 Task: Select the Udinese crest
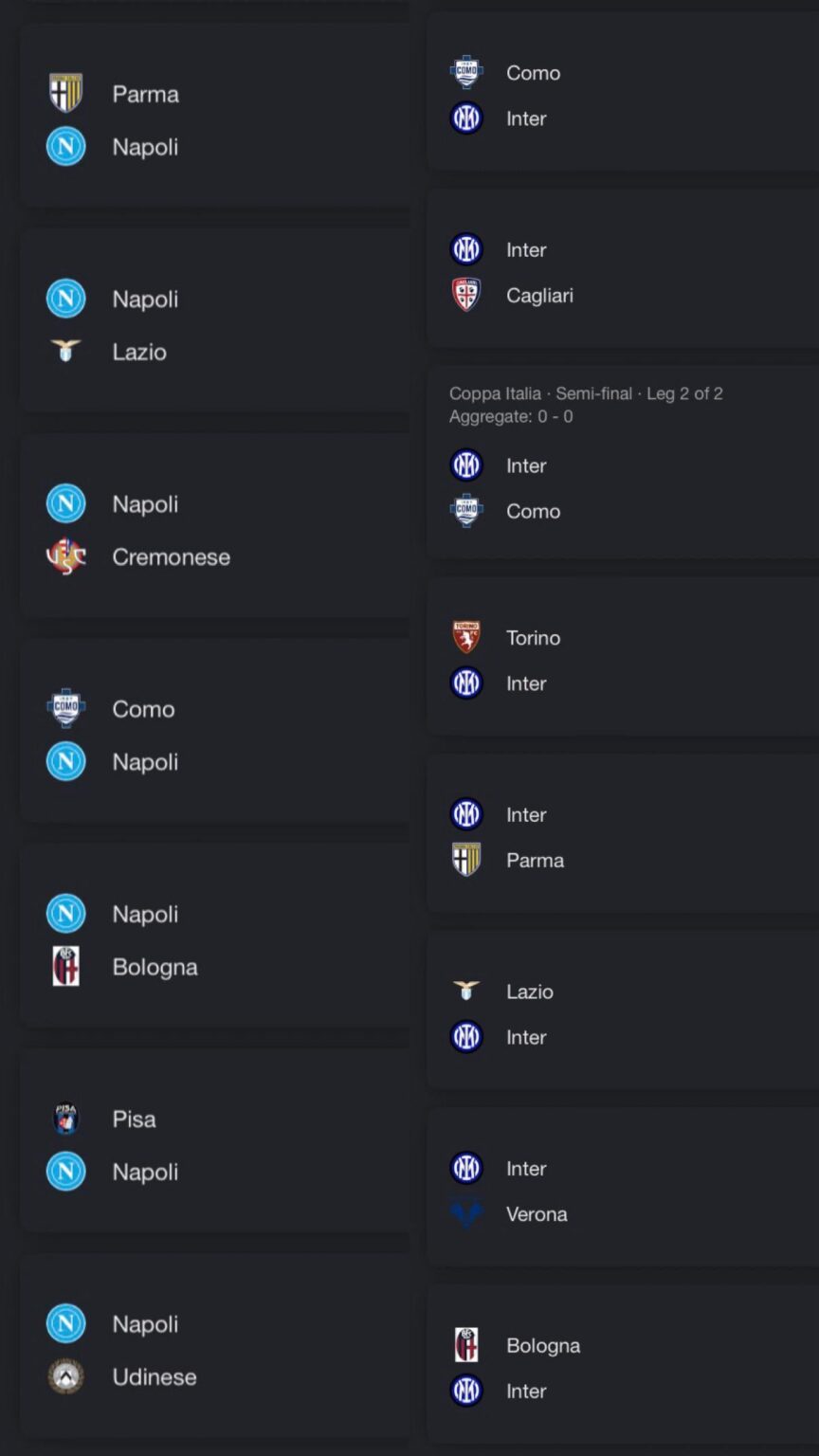(65, 1377)
